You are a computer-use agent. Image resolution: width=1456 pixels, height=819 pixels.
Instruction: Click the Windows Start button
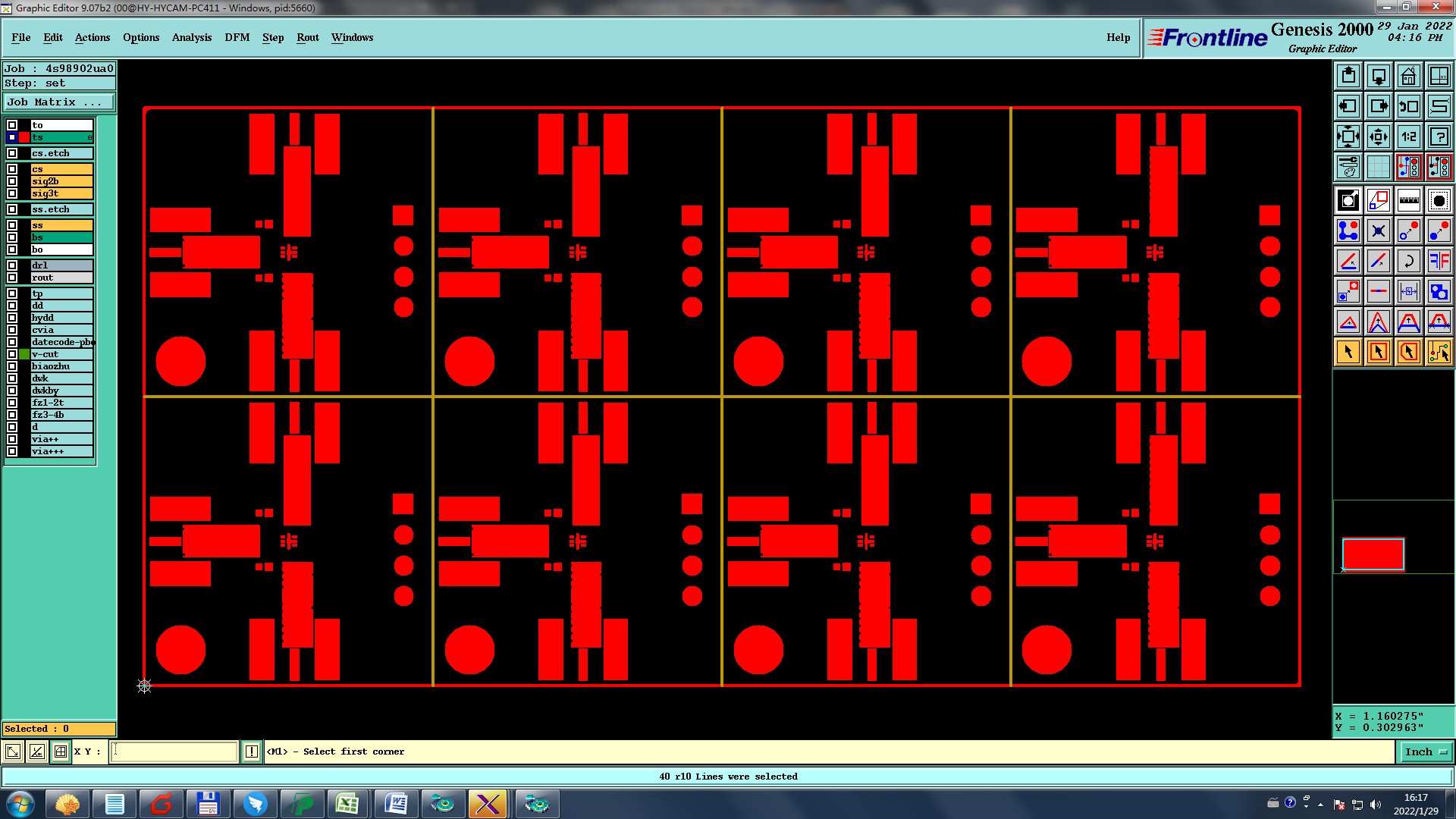[20, 804]
